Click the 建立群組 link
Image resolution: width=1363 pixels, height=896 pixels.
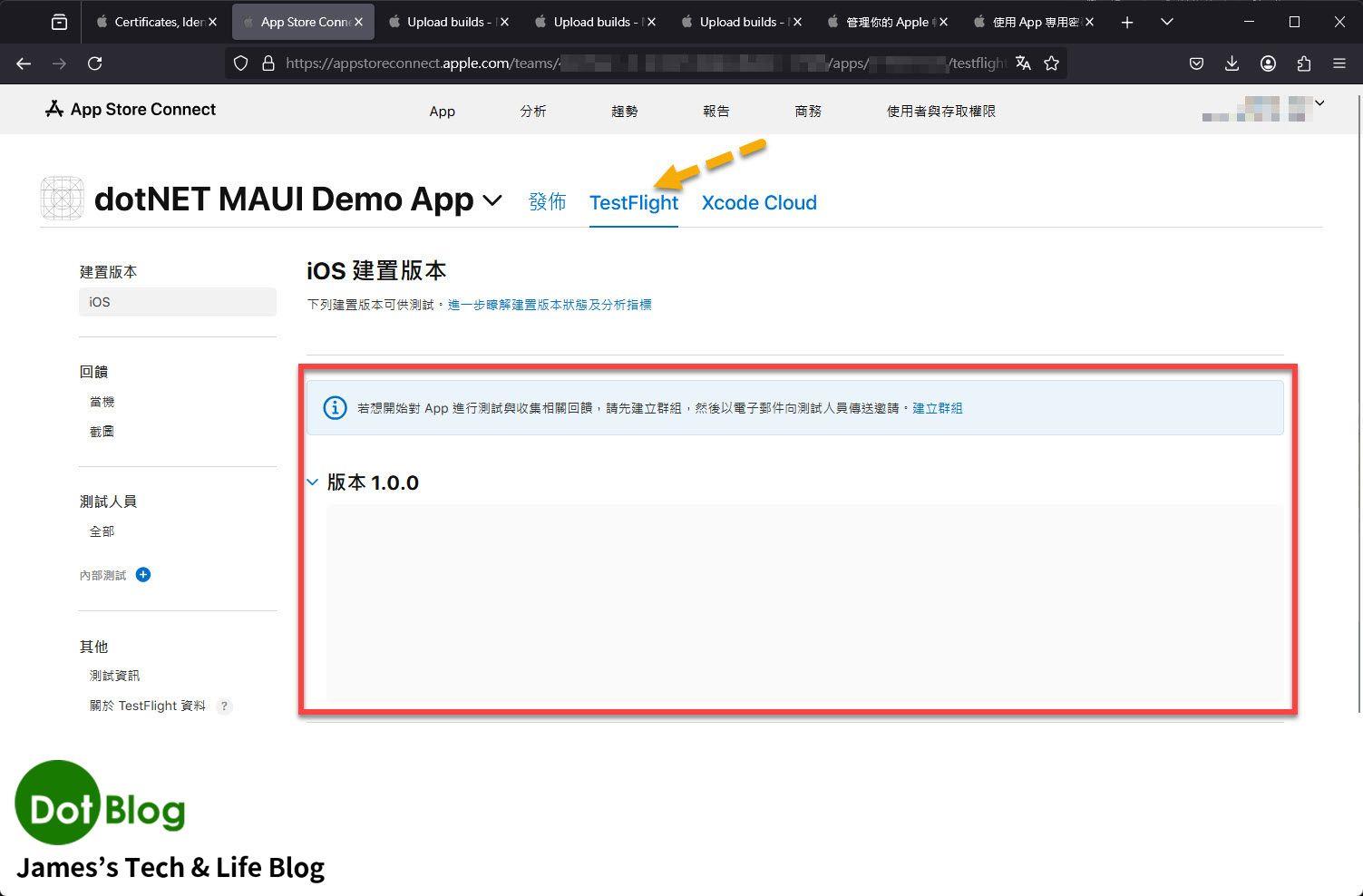click(938, 408)
